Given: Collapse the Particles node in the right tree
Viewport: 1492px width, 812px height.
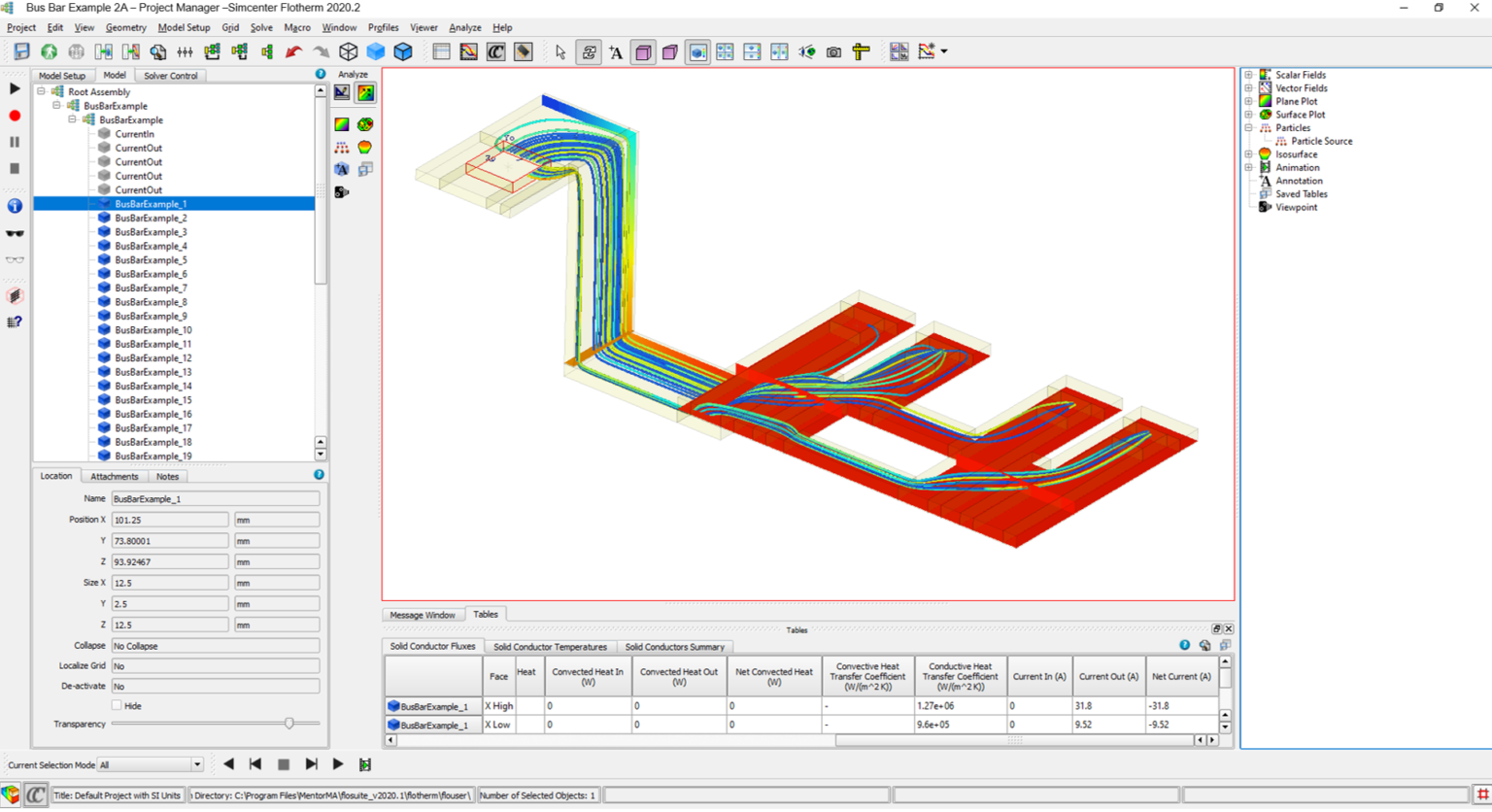Looking at the screenshot, I should click(1248, 127).
